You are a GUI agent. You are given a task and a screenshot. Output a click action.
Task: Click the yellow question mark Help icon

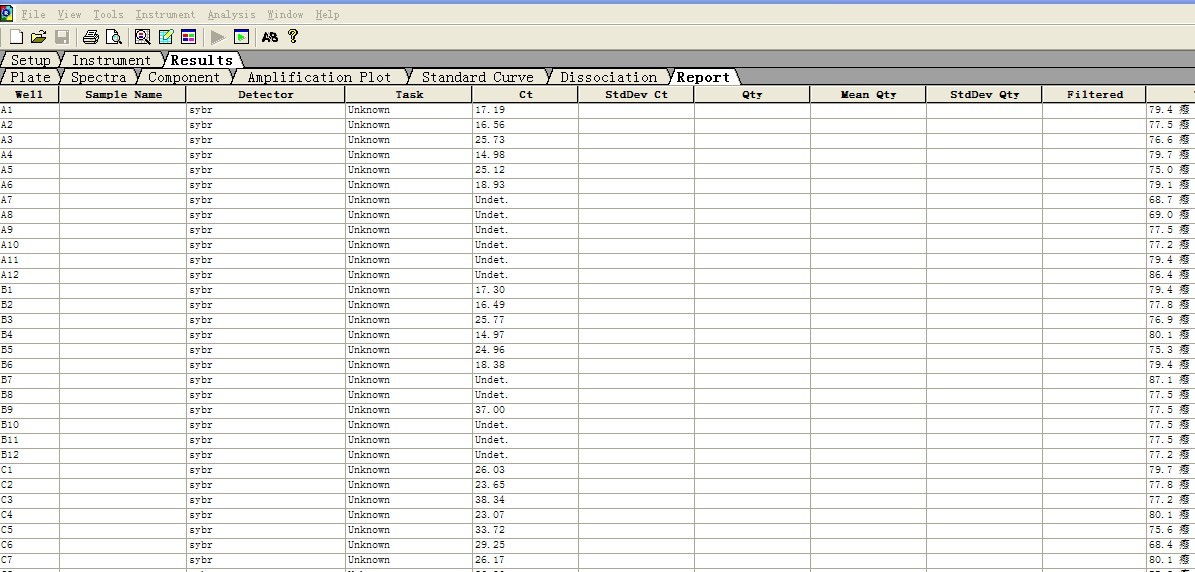[293, 37]
